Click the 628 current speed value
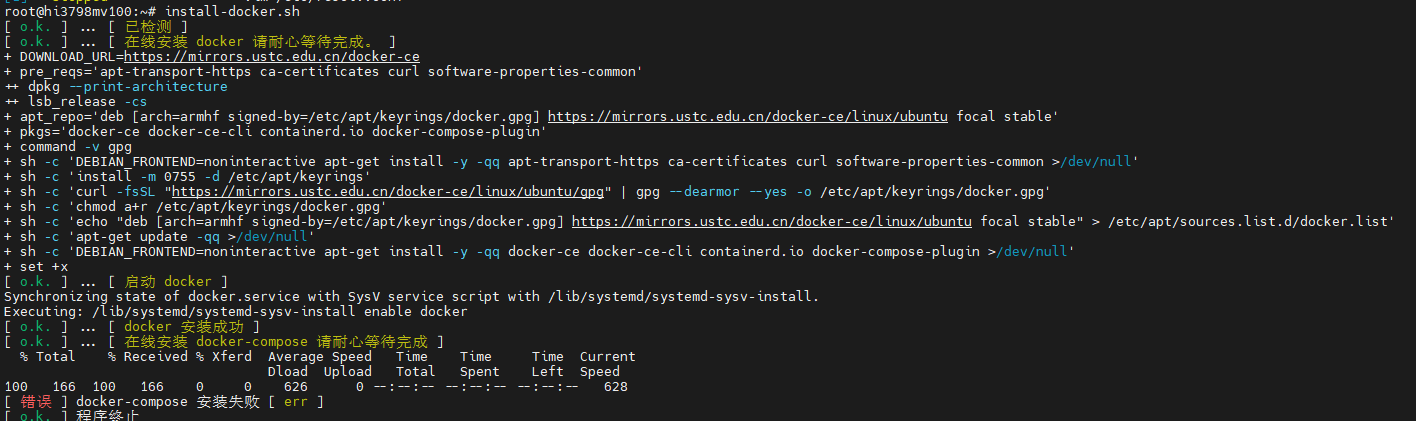Screen dimensions: 1416x421 click(616, 387)
